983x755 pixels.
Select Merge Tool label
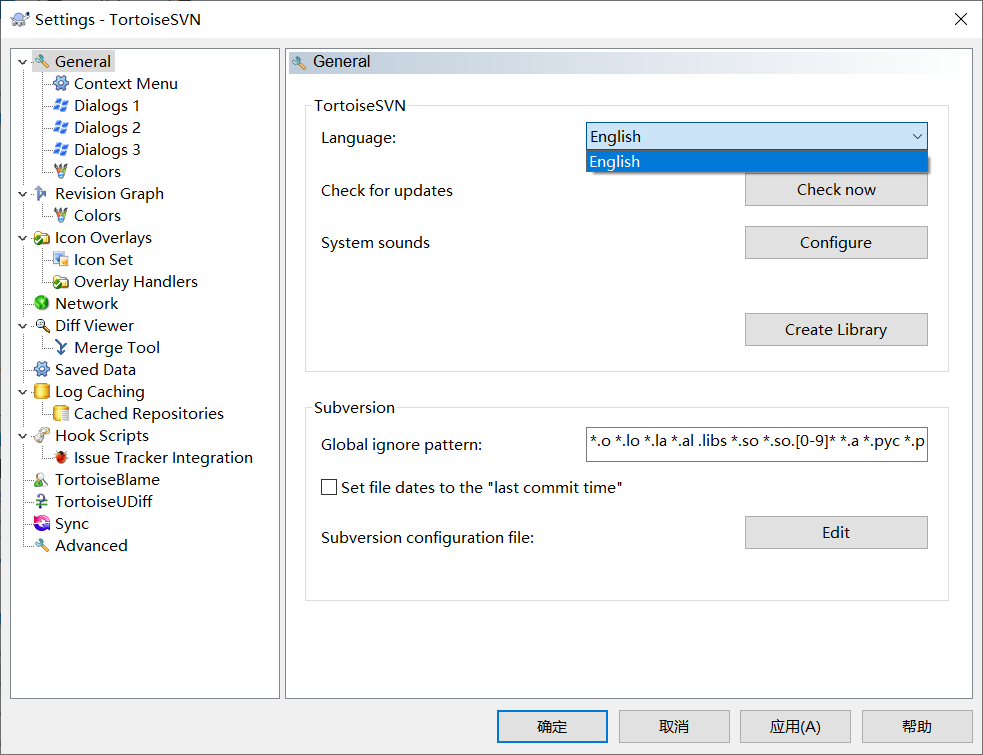117,347
